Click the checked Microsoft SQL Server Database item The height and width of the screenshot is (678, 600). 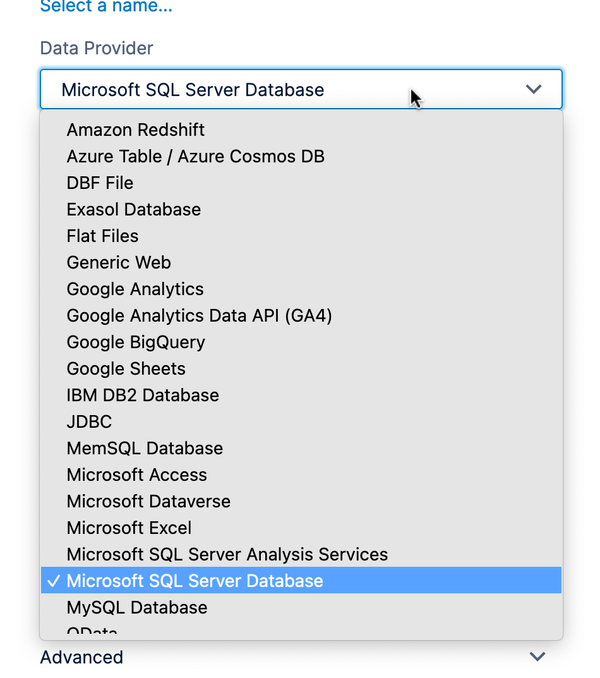click(301, 581)
